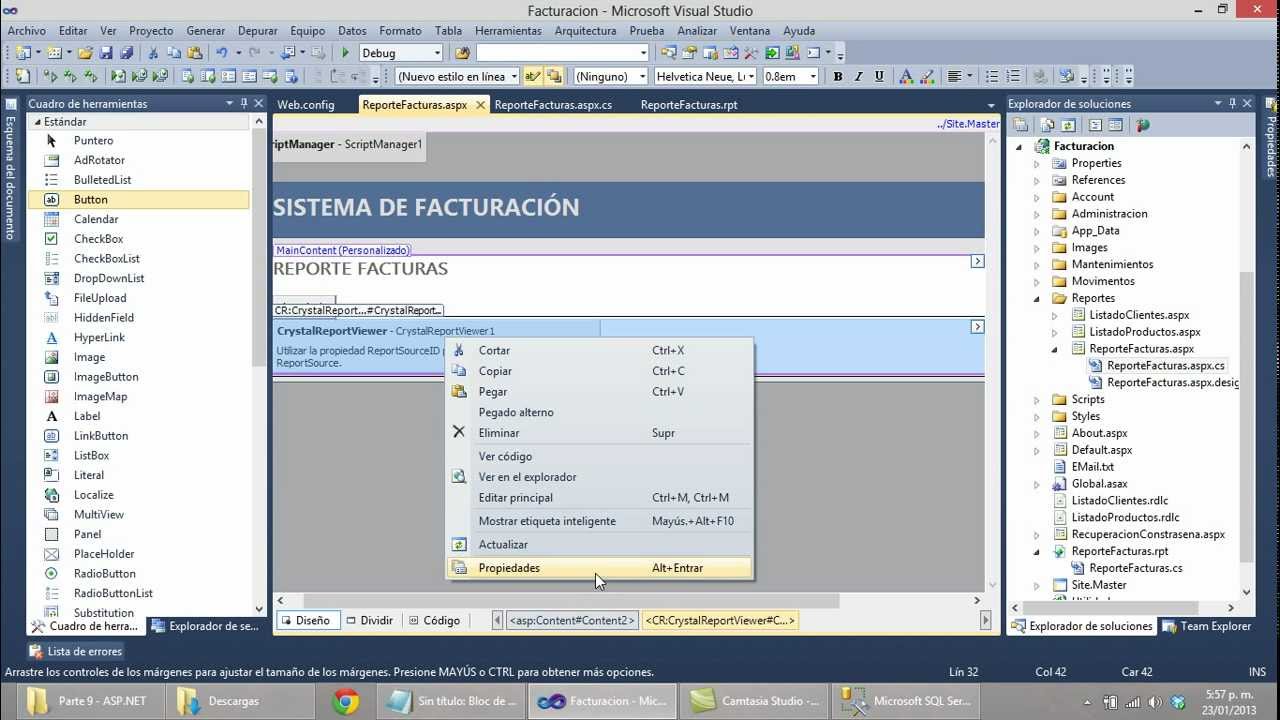
Task: Click the ASP.NET Configuration icon in Solution Explorer
Action: [1143, 125]
